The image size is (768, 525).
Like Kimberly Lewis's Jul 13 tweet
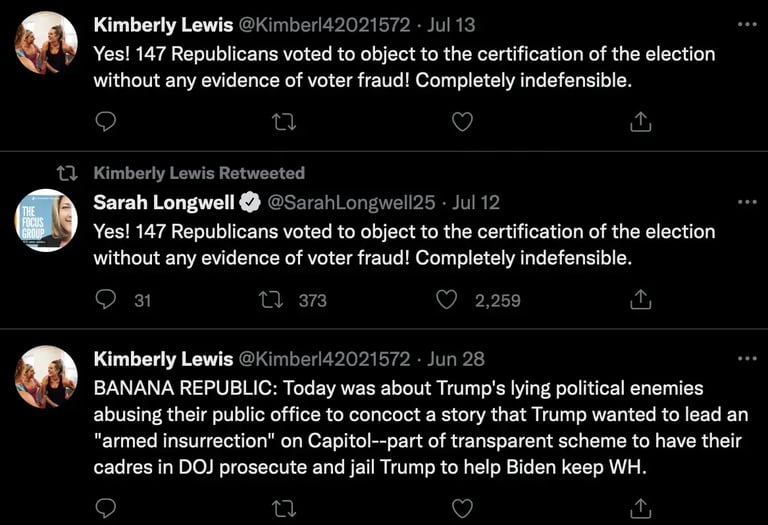click(x=461, y=122)
